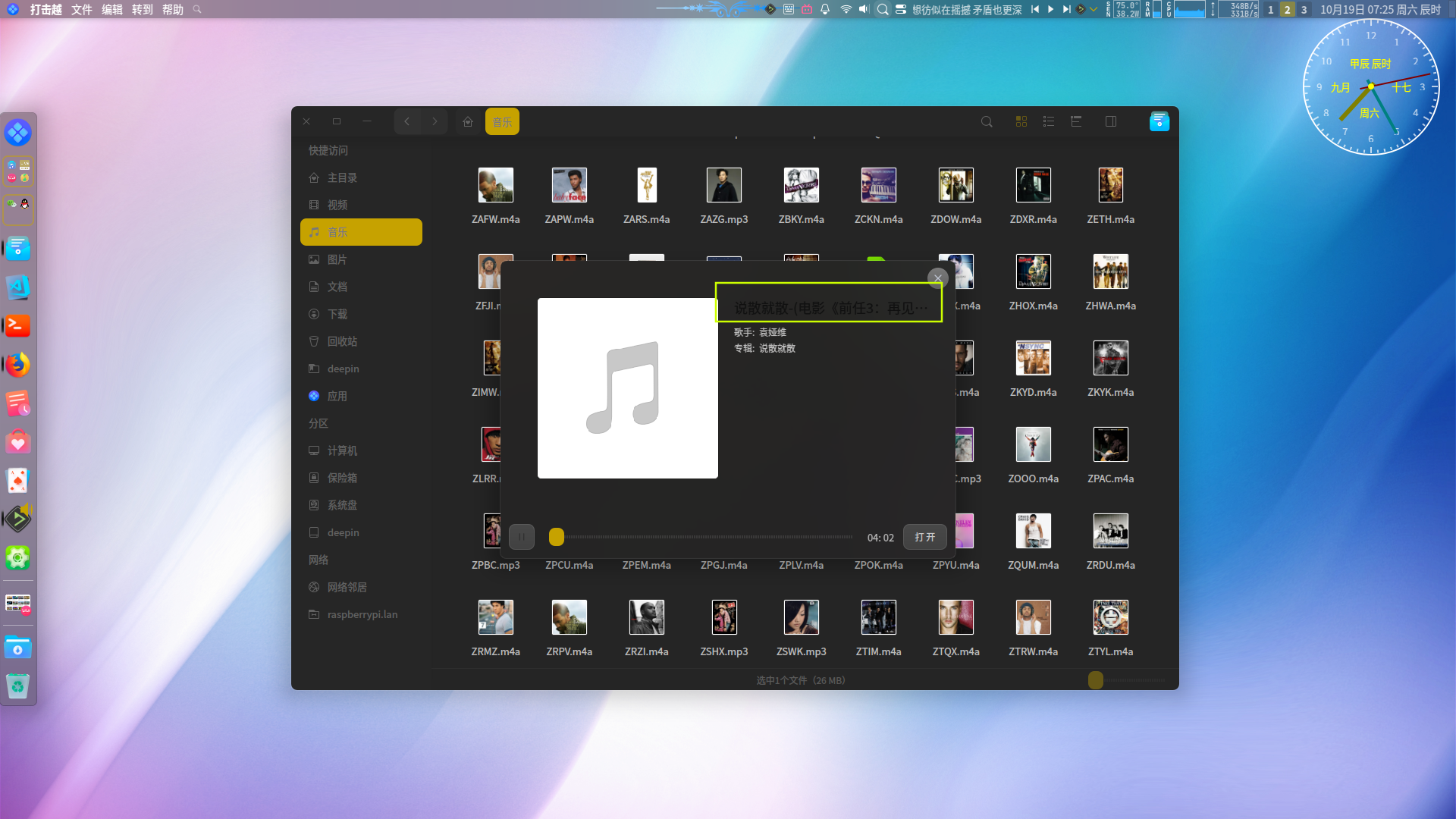Viewport: 1456px width, 819px height.
Task: Click the volume speaker icon in panel
Action: [x=863, y=9]
